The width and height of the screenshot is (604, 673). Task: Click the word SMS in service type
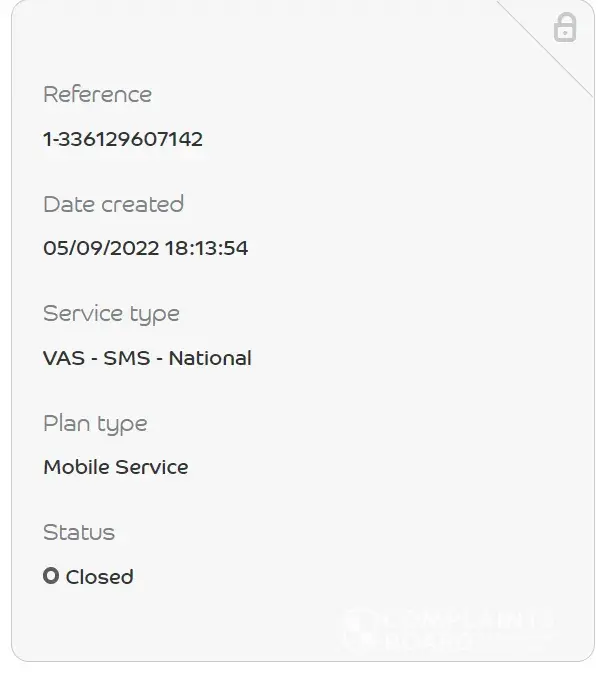click(x=126, y=358)
